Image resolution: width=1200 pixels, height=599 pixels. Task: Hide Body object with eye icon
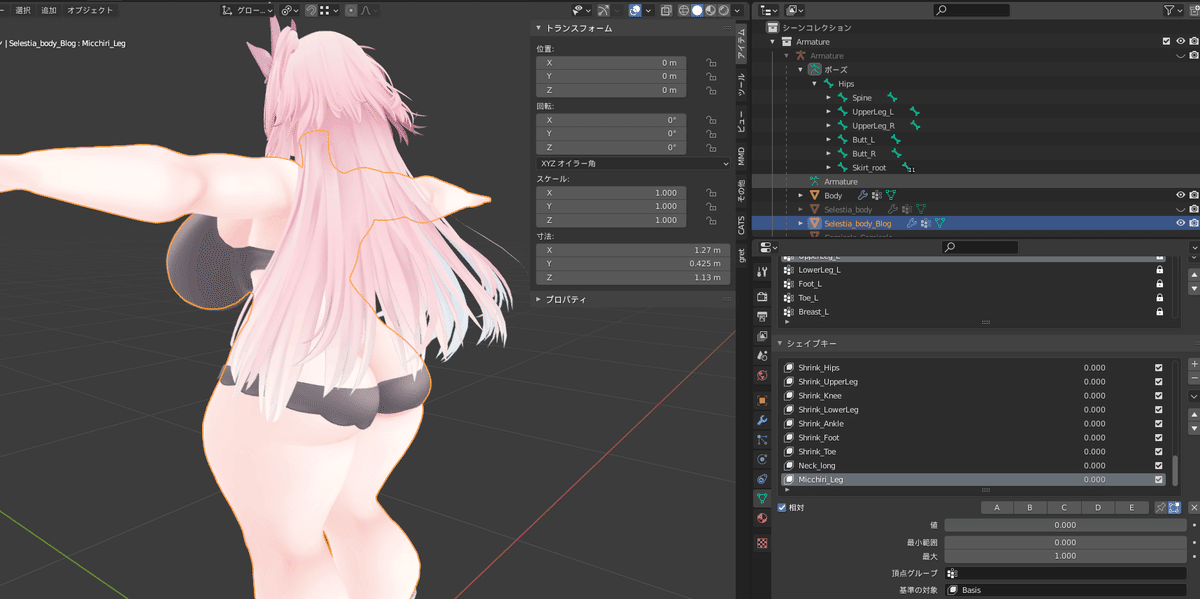(x=1181, y=196)
